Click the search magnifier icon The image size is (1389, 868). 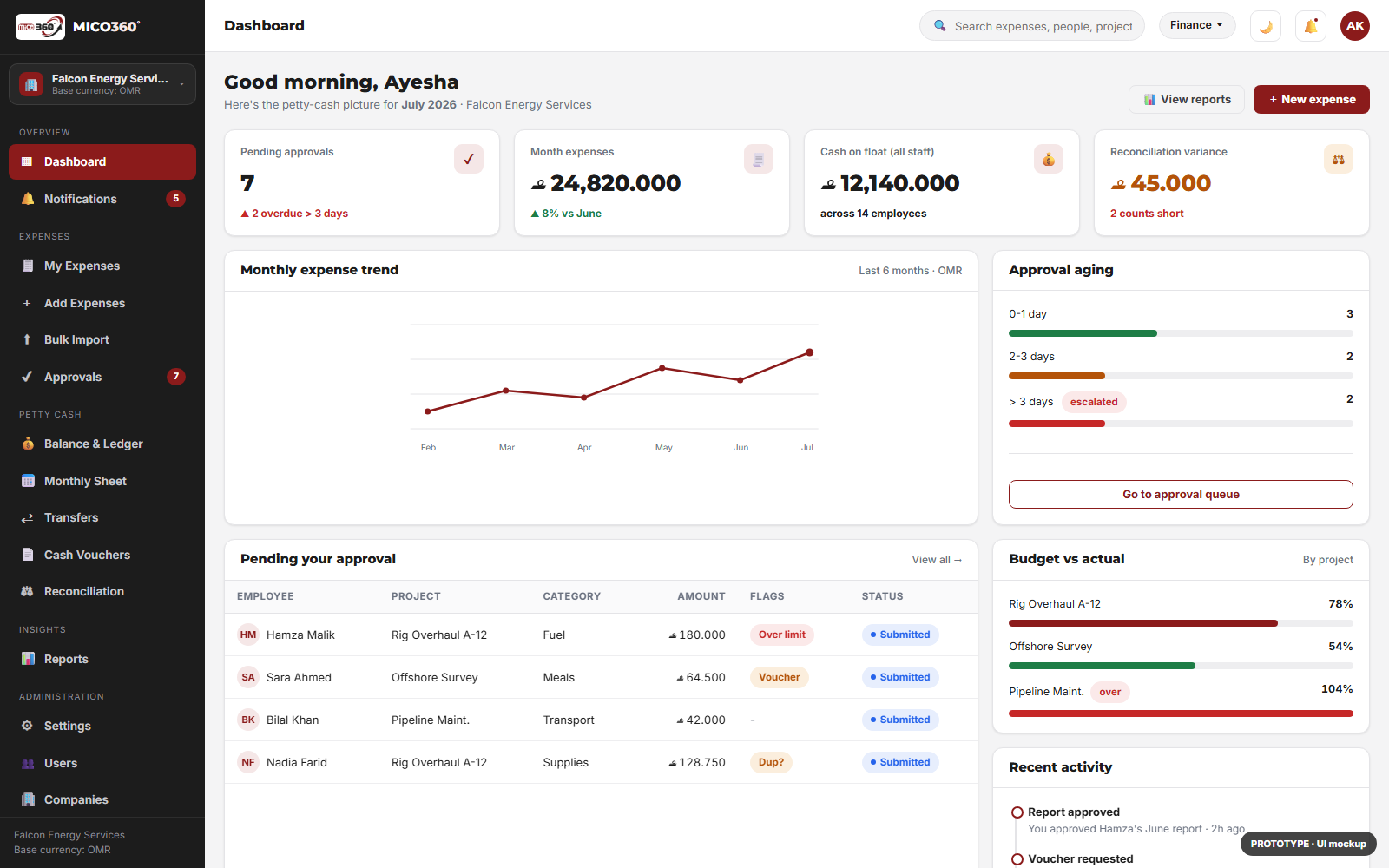[x=940, y=26]
